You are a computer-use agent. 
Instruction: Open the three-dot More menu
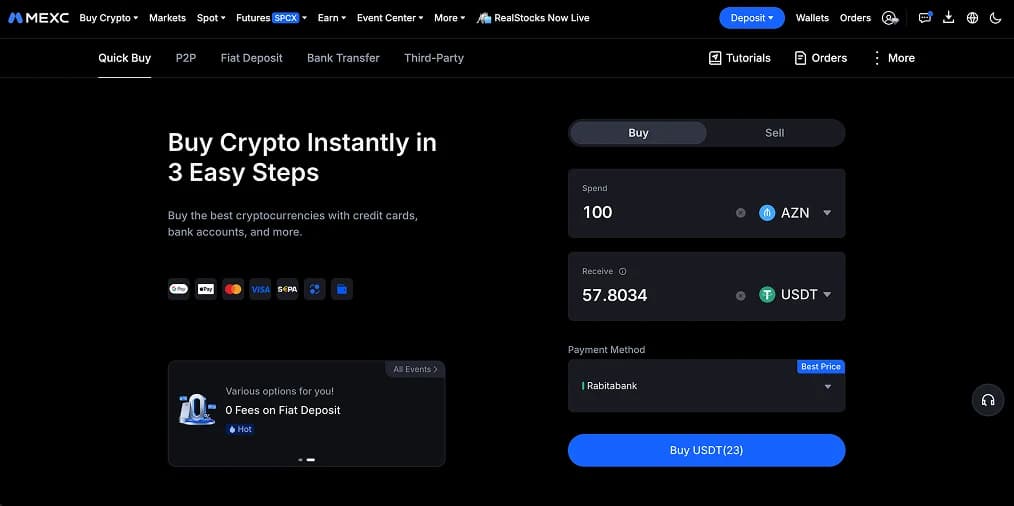tap(894, 58)
